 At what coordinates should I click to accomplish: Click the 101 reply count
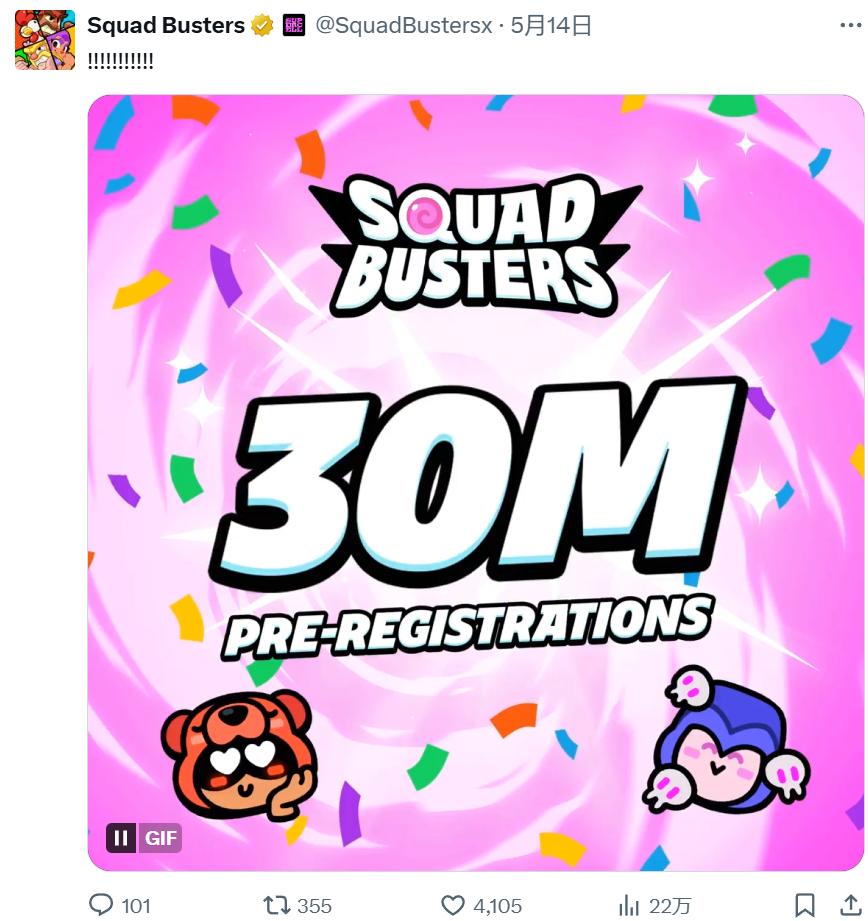[136, 906]
